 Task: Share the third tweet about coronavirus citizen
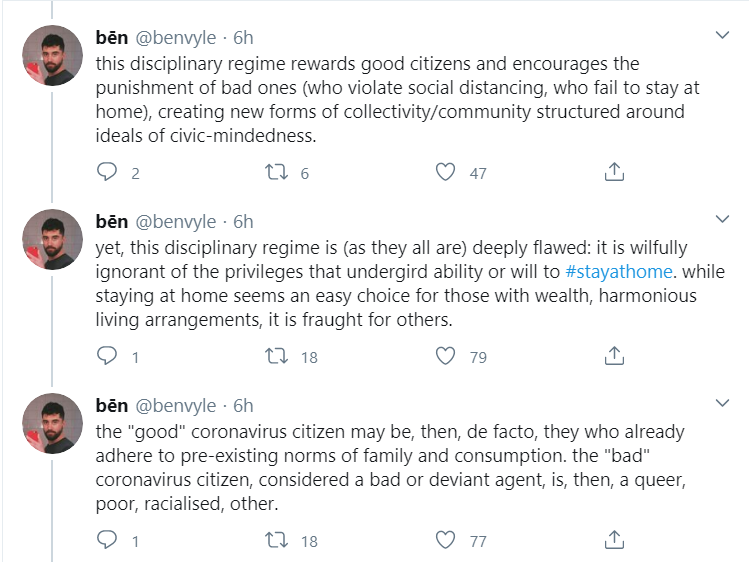coord(615,540)
